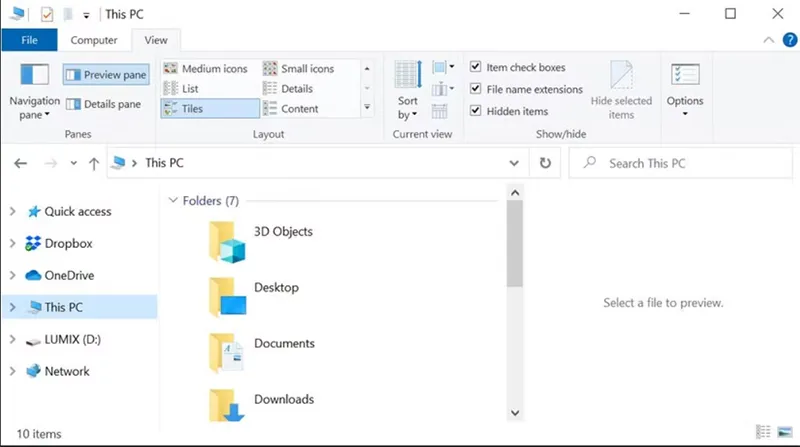Open the Group by dropdown icon
Viewport: 800px width, 447px height.
[x=443, y=67]
